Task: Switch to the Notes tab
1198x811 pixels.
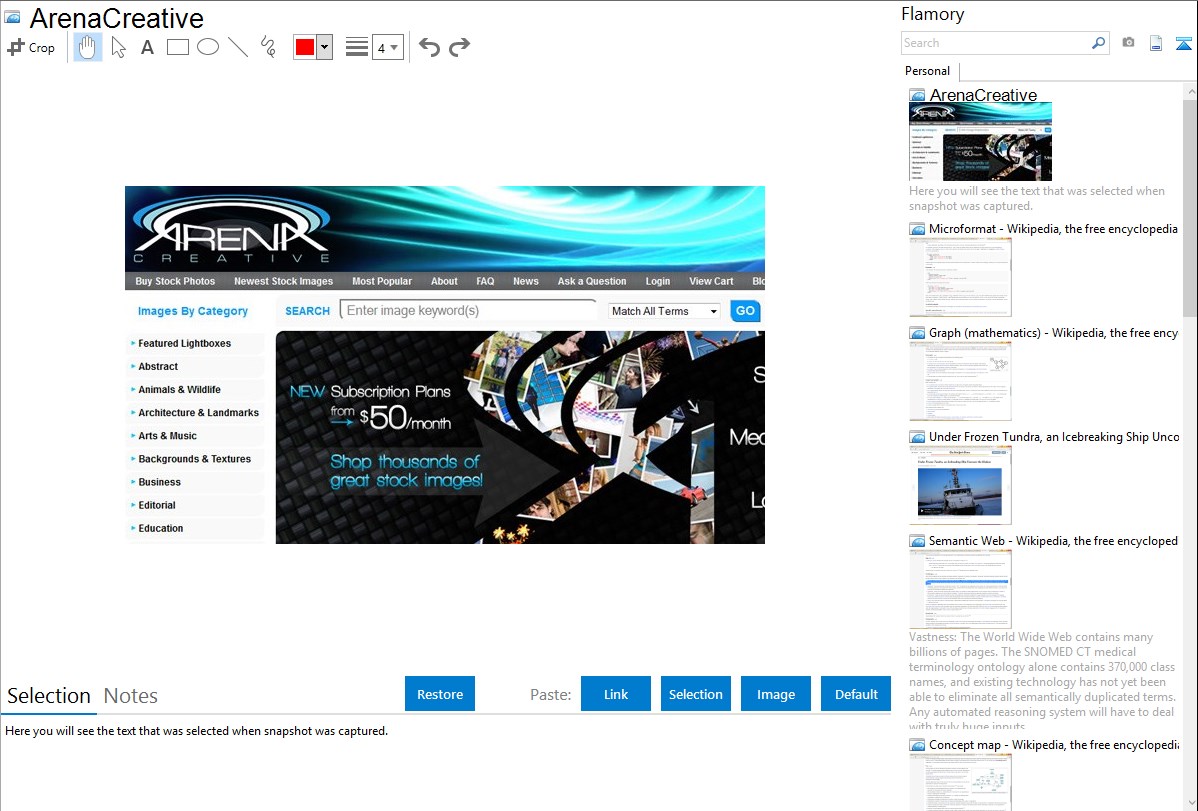Action: (x=131, y=696)
